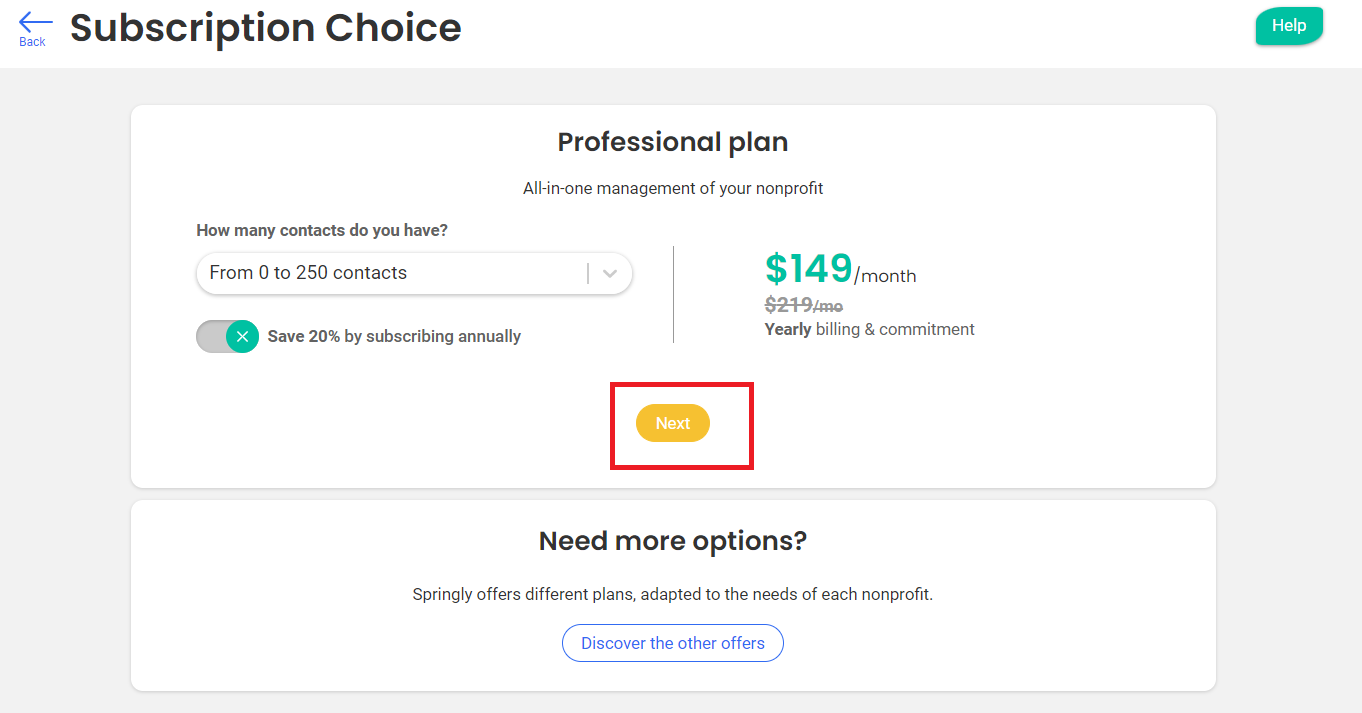Click the crossed-out $219/mo price

tap(803, 306)
